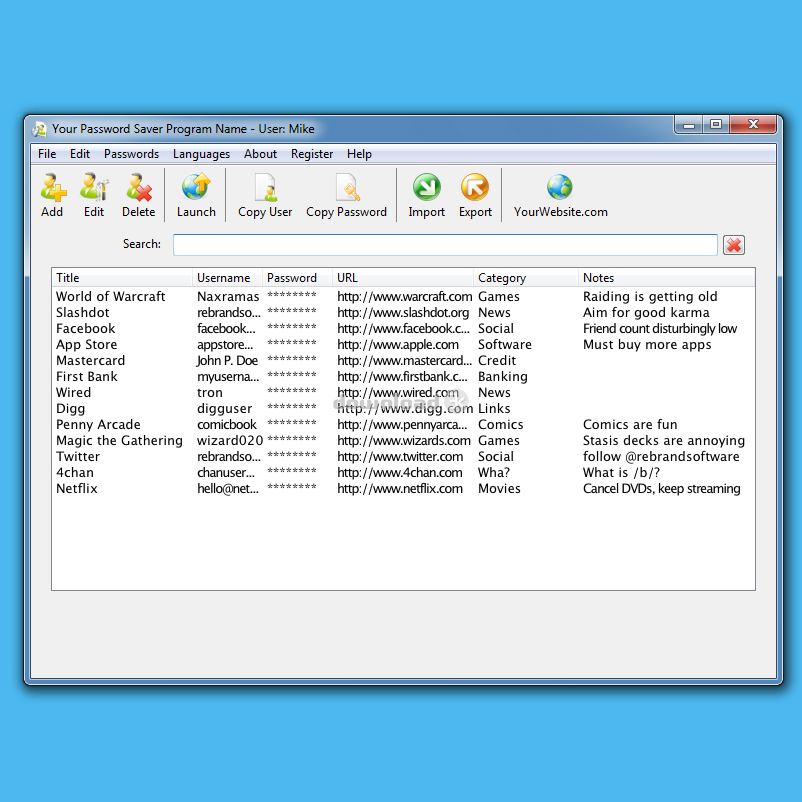This screenshot has height=802, width=802.
Task: Select the Netflix entry title
Action: (x=76, y=488)
